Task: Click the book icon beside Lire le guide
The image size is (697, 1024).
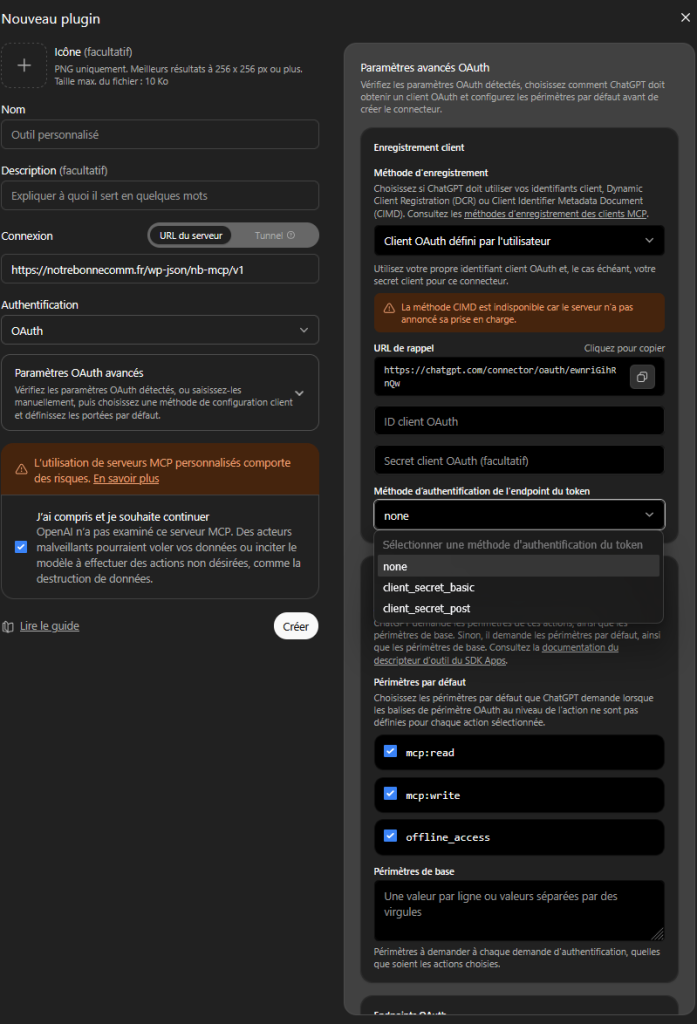Action: coord(8,626)
